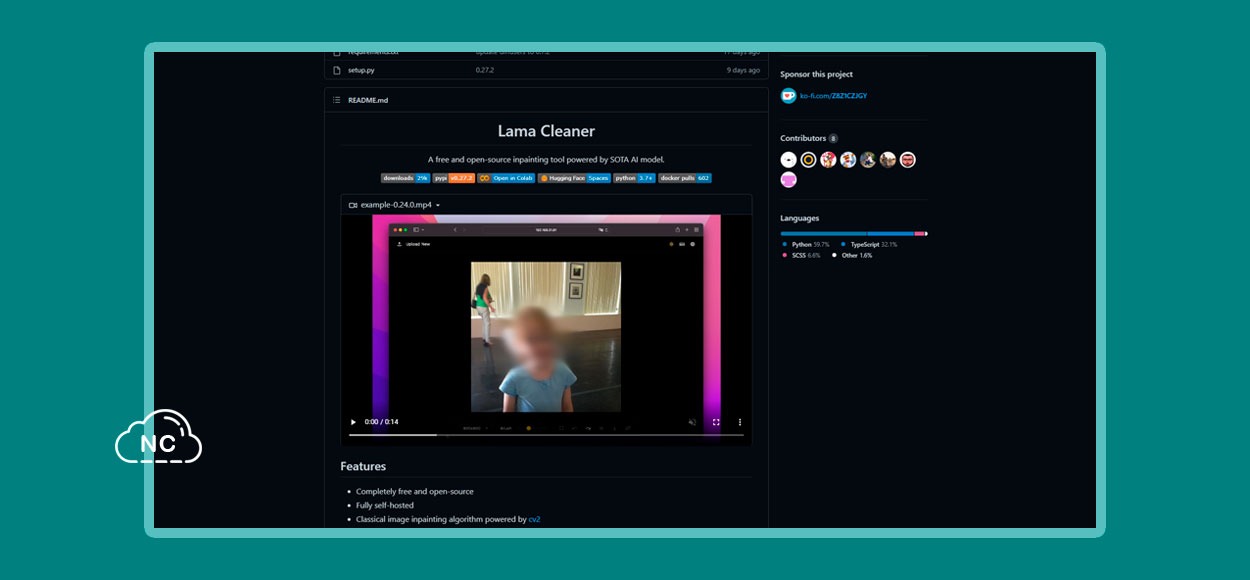Open the 0.27.2 commit message link

(485, 70)
